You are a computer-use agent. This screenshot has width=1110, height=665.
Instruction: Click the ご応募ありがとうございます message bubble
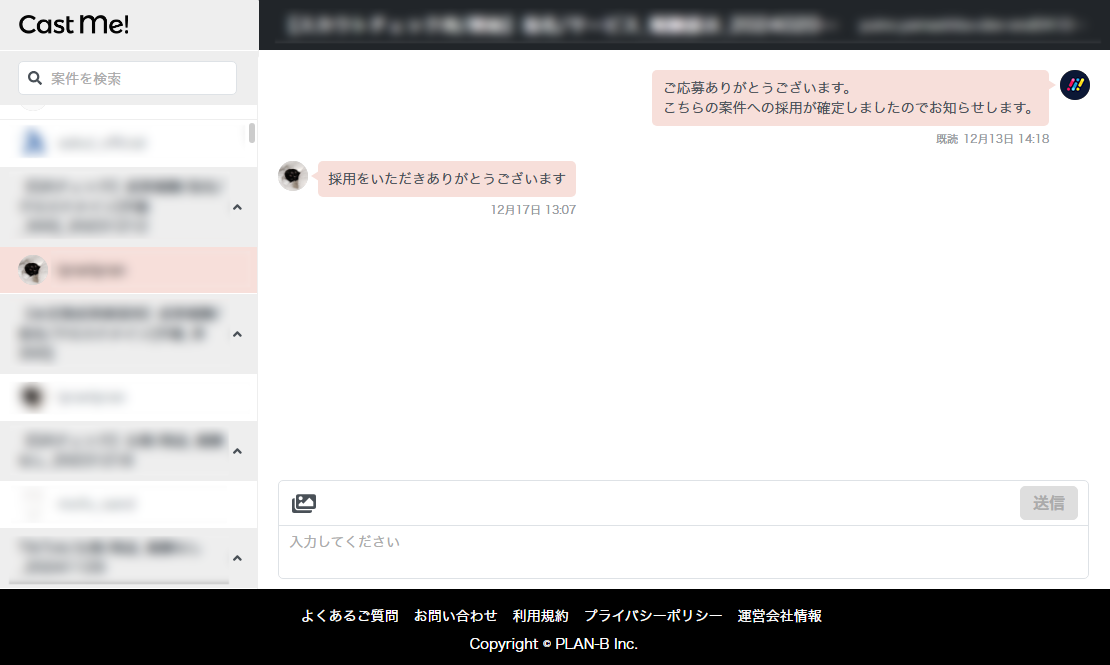[x=849, y=97]
